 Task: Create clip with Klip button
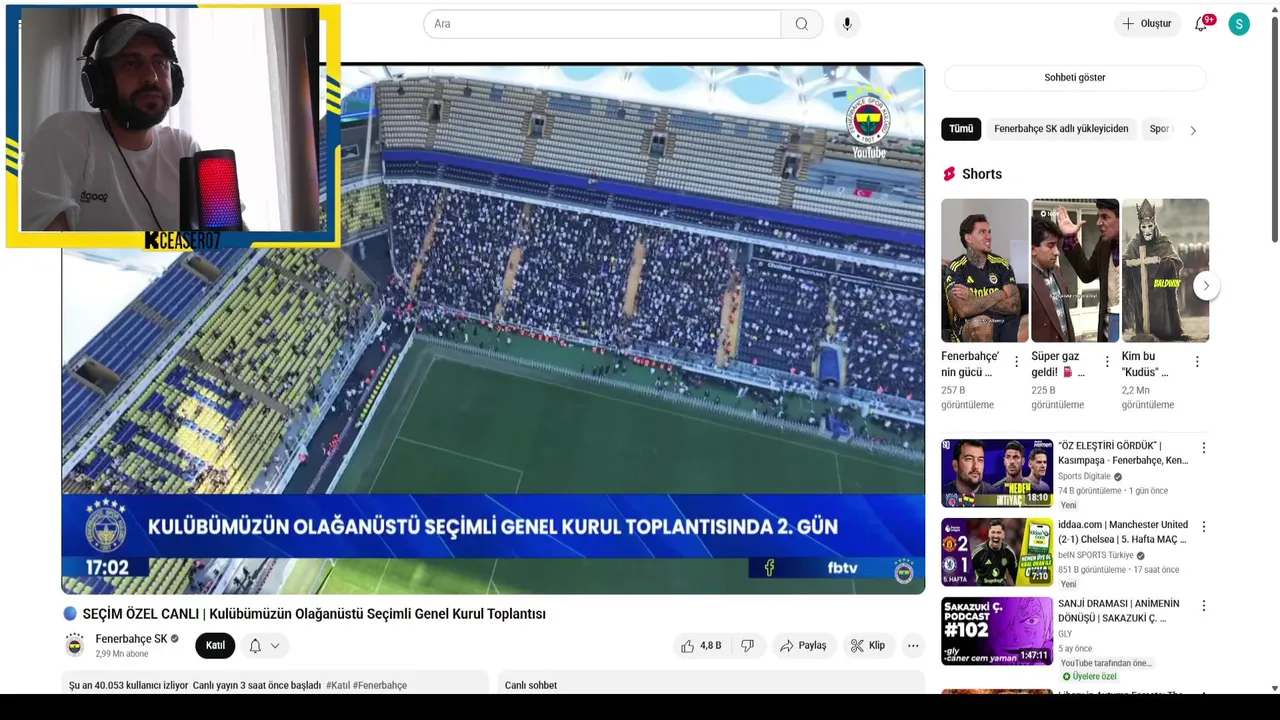tap(867, 646)
